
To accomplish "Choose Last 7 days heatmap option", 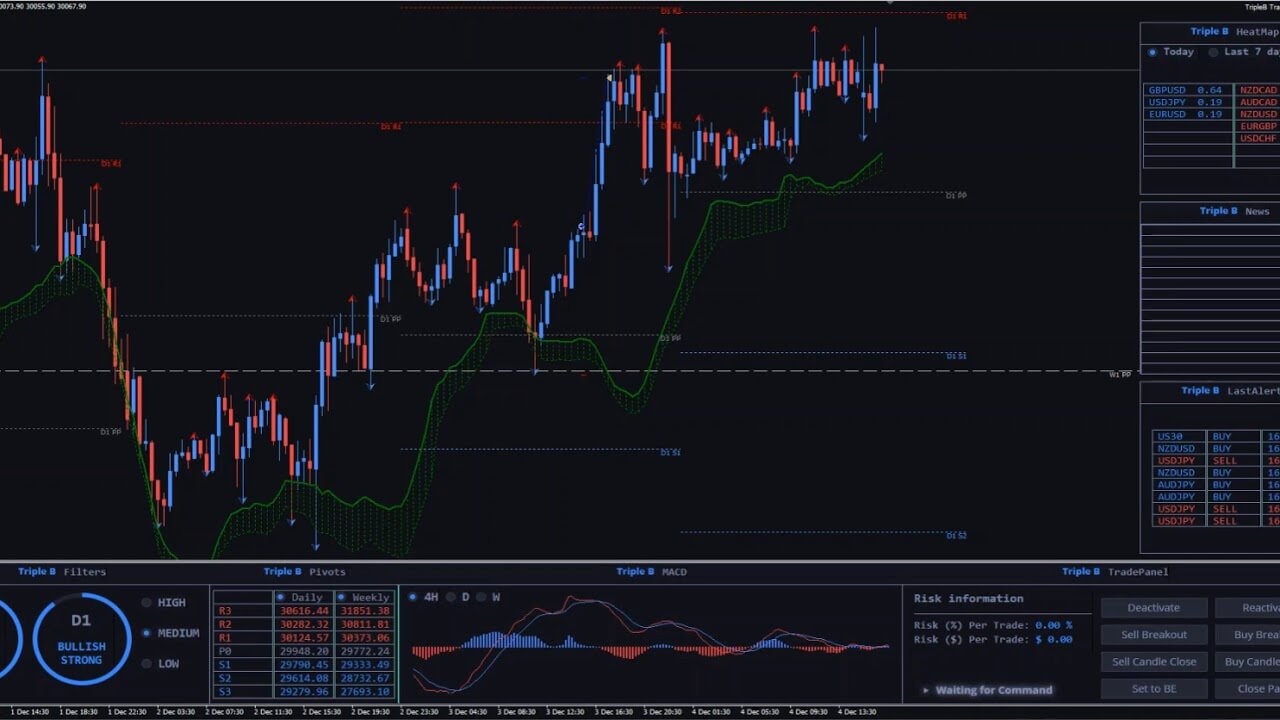I will (1214, 52).
